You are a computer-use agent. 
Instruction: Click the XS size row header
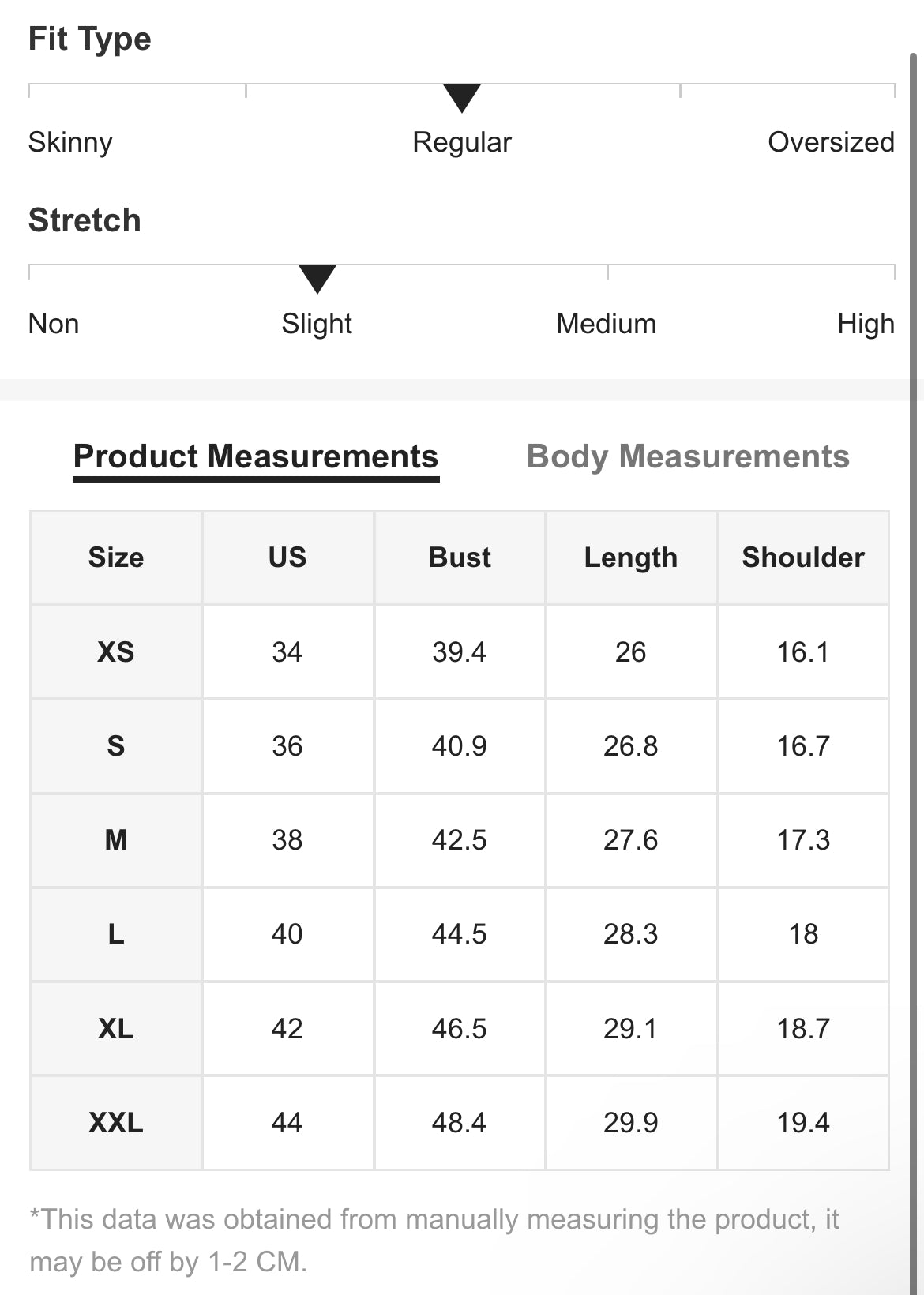click(116, 652)
